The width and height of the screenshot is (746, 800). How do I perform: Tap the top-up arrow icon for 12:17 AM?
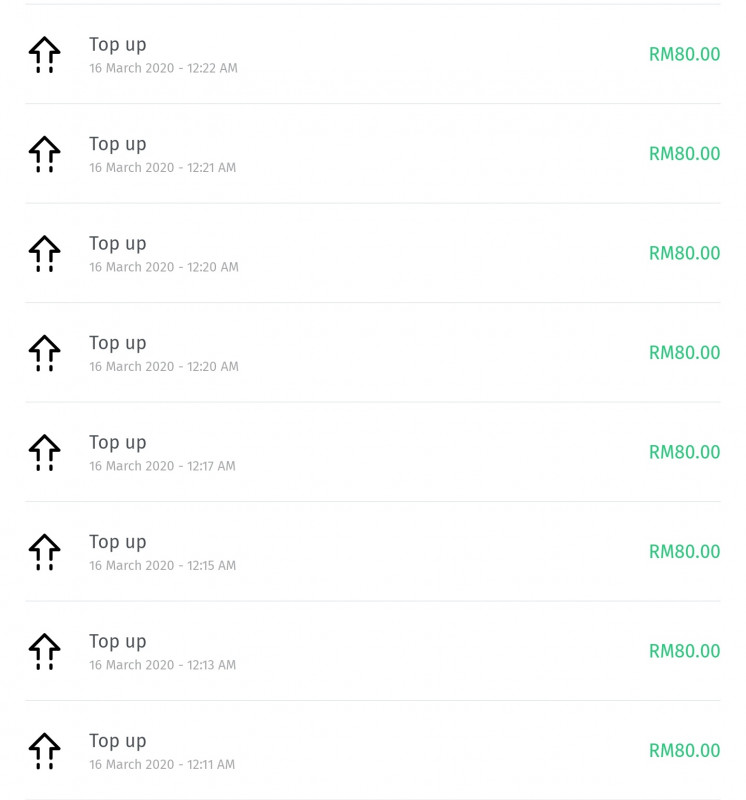point(44,452)
